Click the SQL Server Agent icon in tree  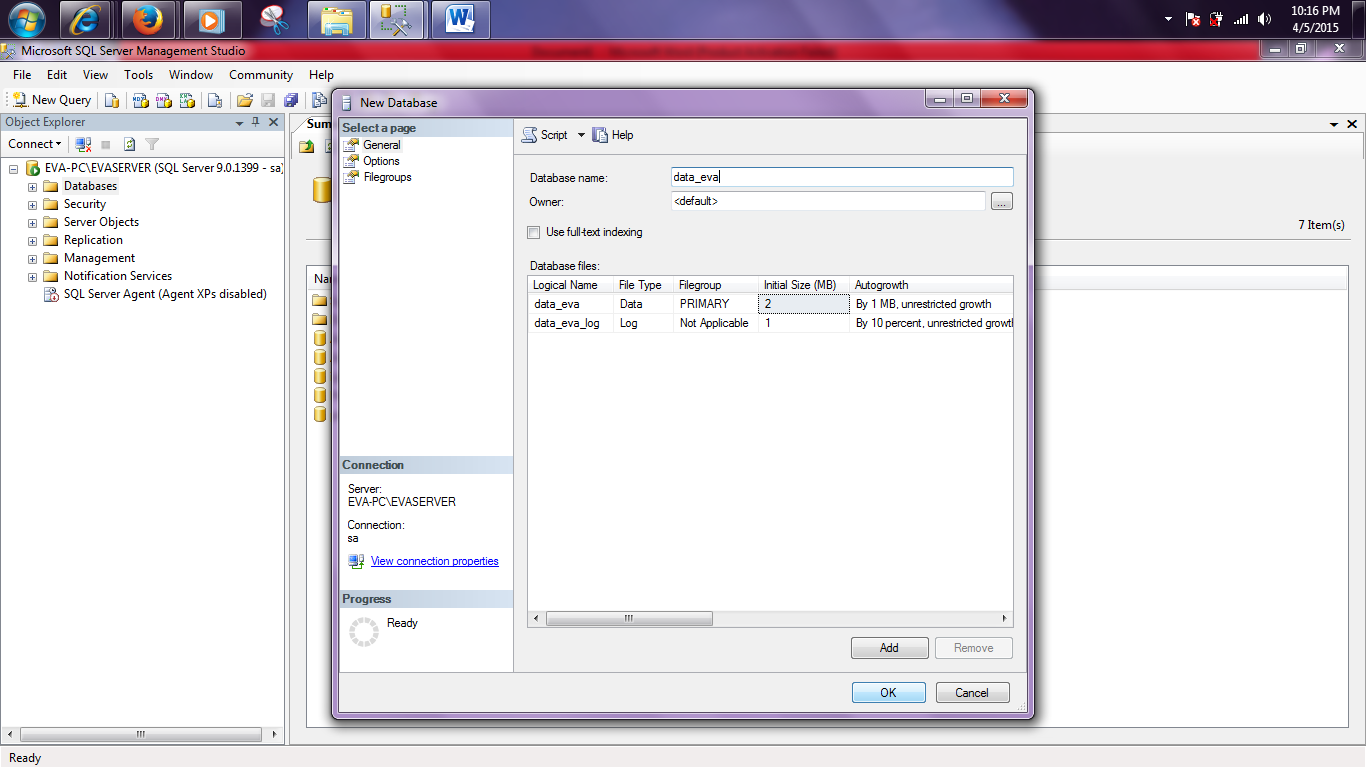point(51,294)
